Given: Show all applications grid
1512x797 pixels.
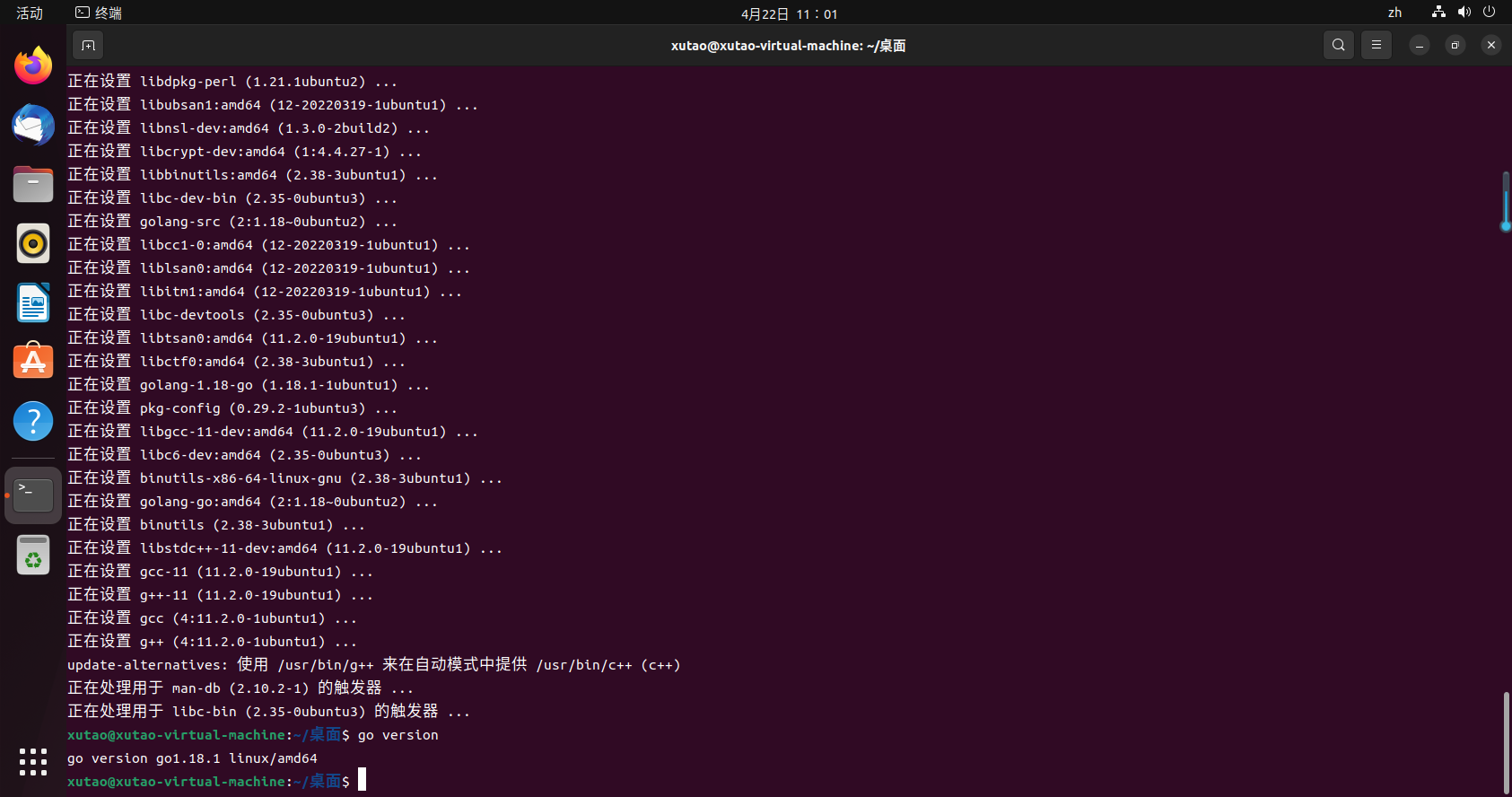Looking at the screenshot, I should pyautogui.click(x=33, y=761).
